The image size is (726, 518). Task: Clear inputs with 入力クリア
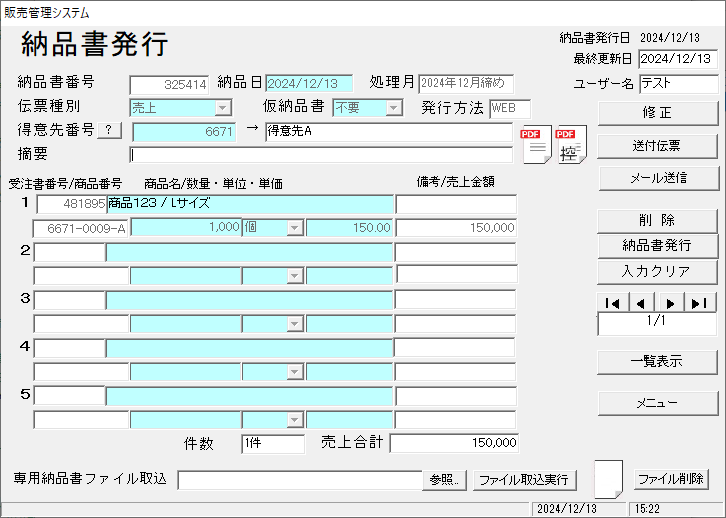click(657, 272)
